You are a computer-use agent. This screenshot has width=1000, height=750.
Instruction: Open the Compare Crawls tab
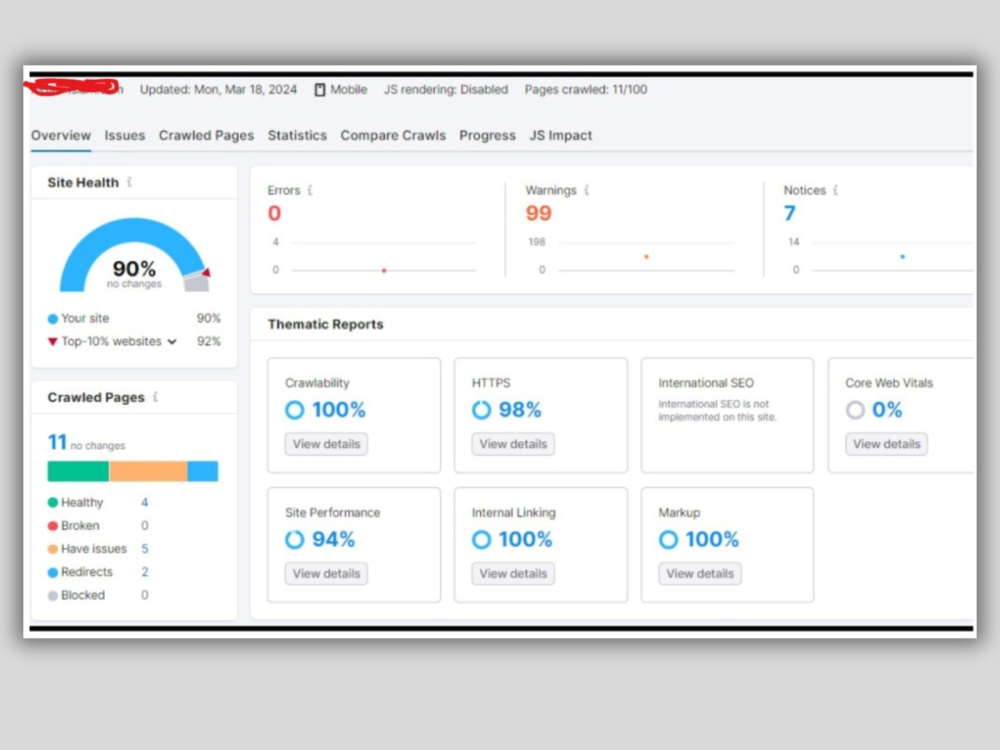point(393,135)
